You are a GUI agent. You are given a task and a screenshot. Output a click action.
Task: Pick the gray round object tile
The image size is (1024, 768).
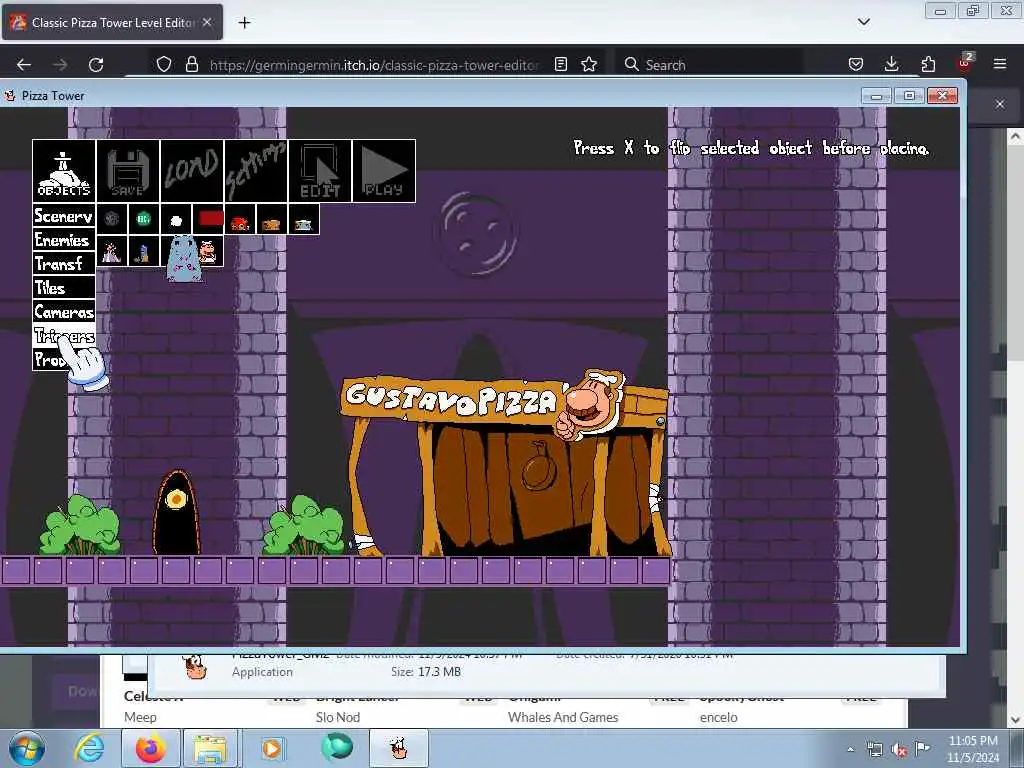point(112,219)
